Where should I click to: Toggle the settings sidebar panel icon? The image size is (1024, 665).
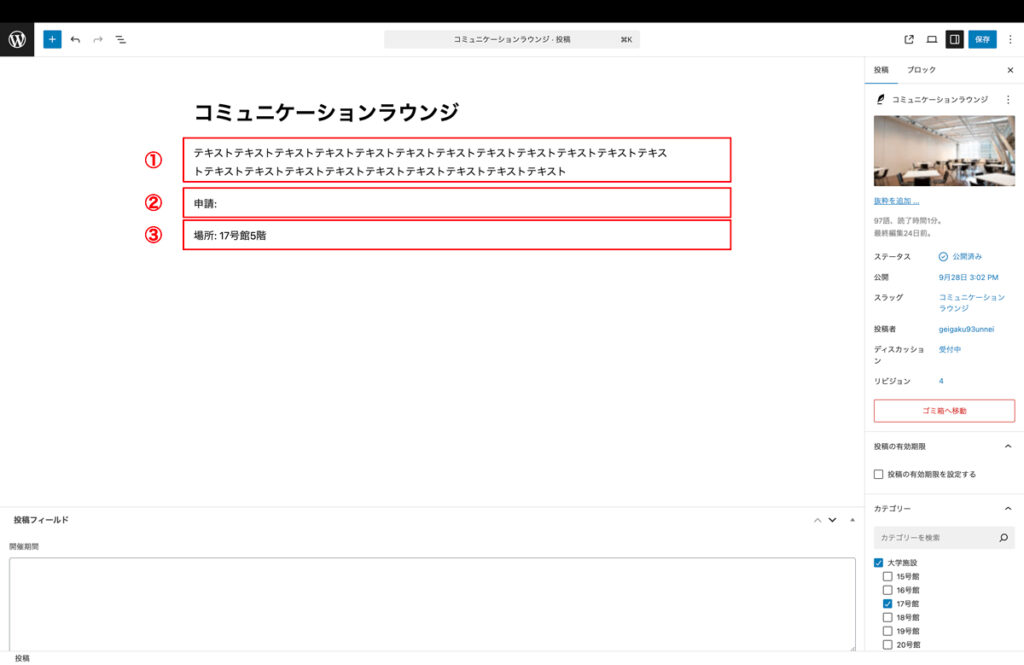(x=954, y=40)
